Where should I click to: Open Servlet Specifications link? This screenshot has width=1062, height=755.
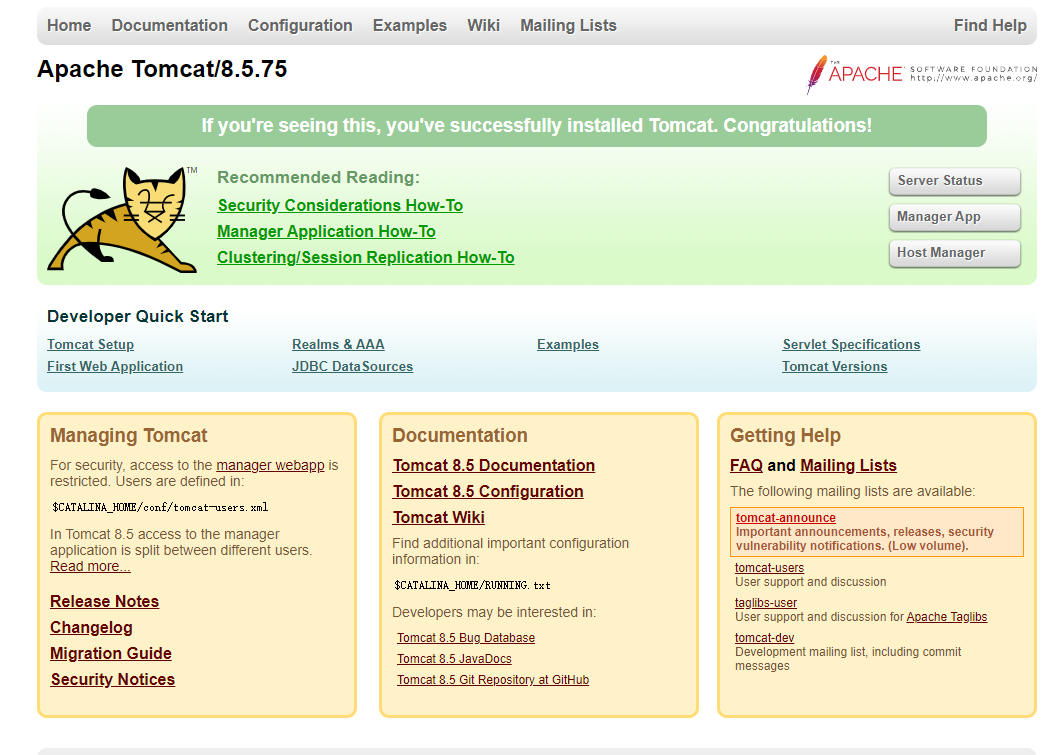pyautogui.click(x=851, y=344)
